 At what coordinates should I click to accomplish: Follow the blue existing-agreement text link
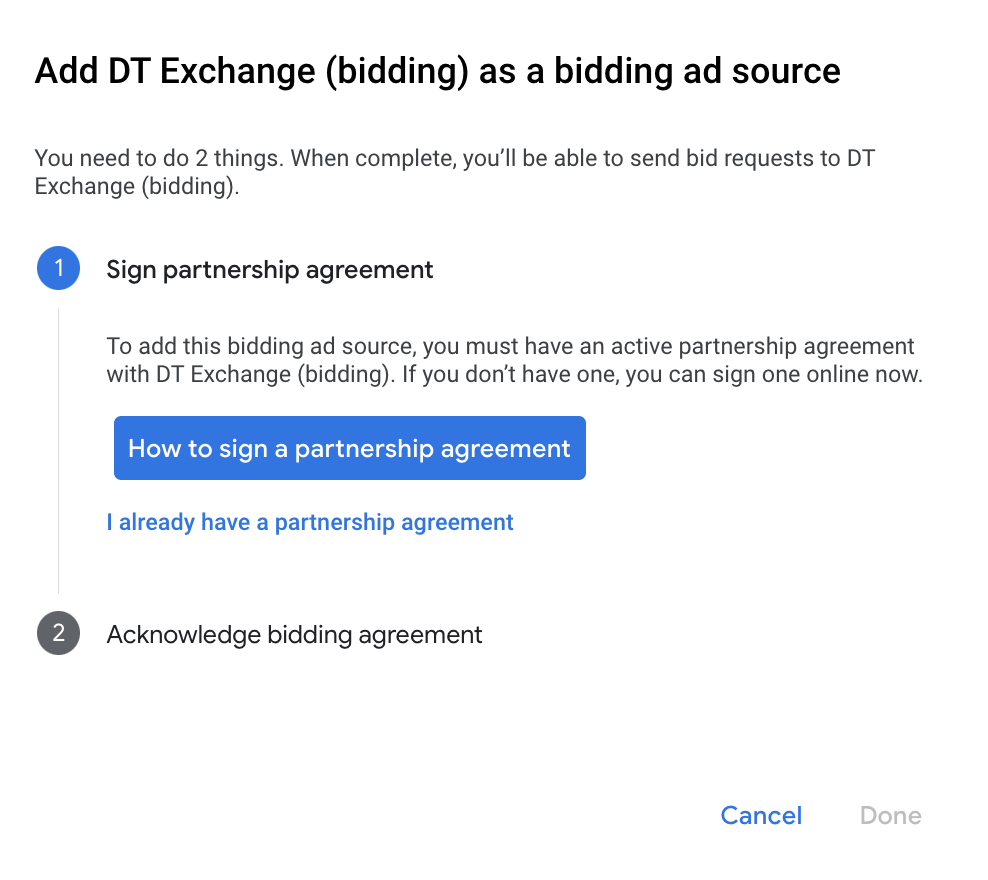coord(310,522)
